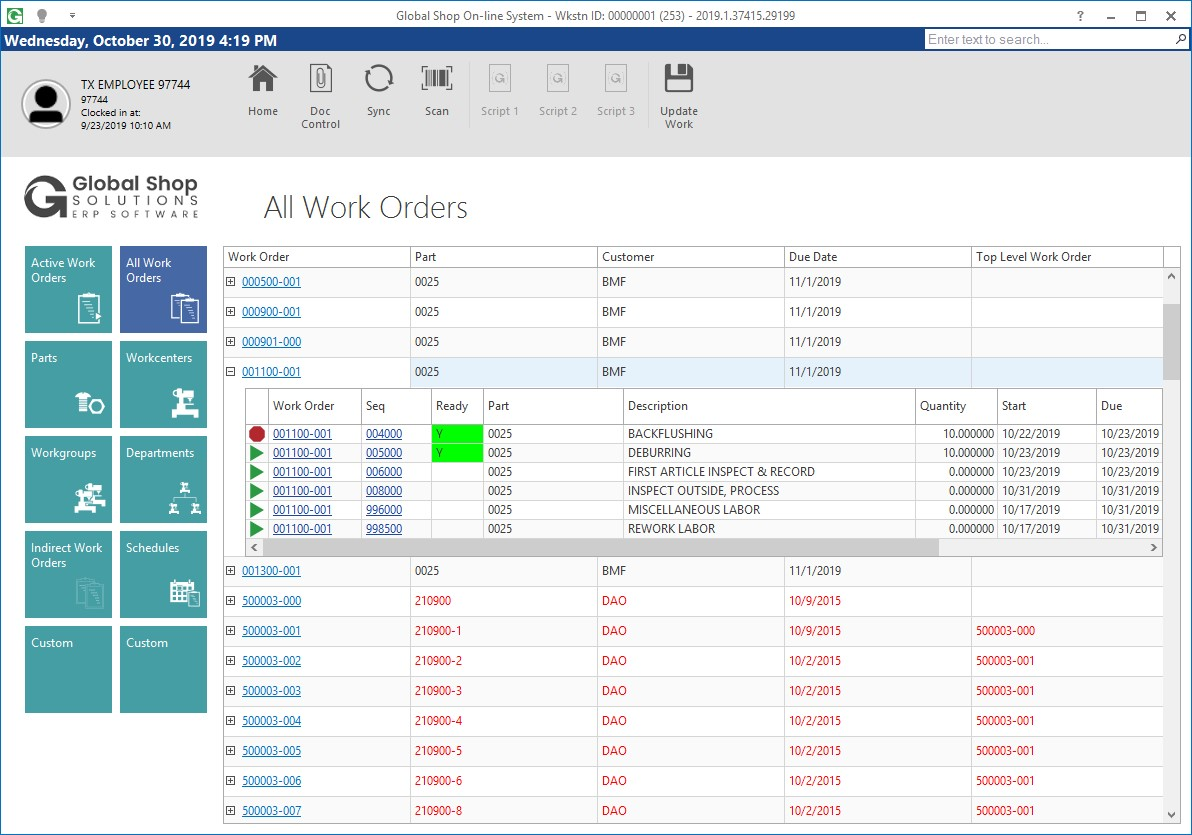This screenshot has height=835, width=1192.
Task: Open sequence link 004000
Action: tap(384, 434)
